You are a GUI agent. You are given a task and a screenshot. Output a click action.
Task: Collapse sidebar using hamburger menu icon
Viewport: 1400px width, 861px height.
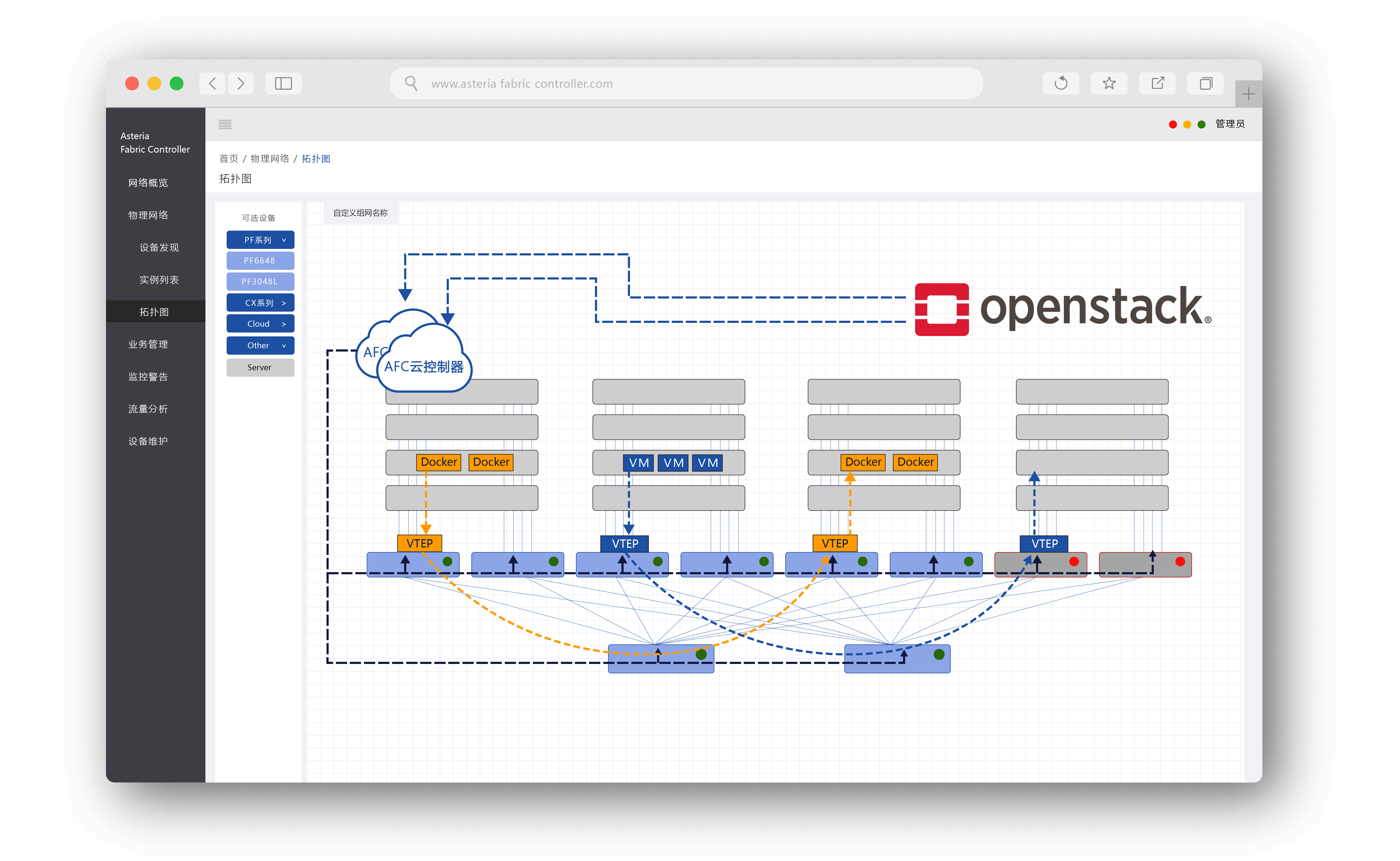click(225, 124)
